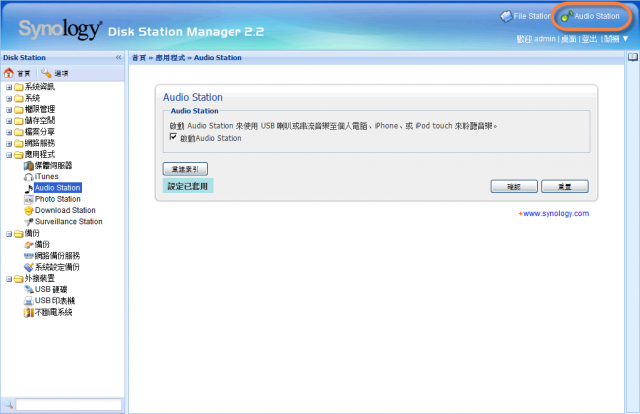Click the desktop link next to admin
The width and height of the screenshot is (640, 414).
[568, 39]
